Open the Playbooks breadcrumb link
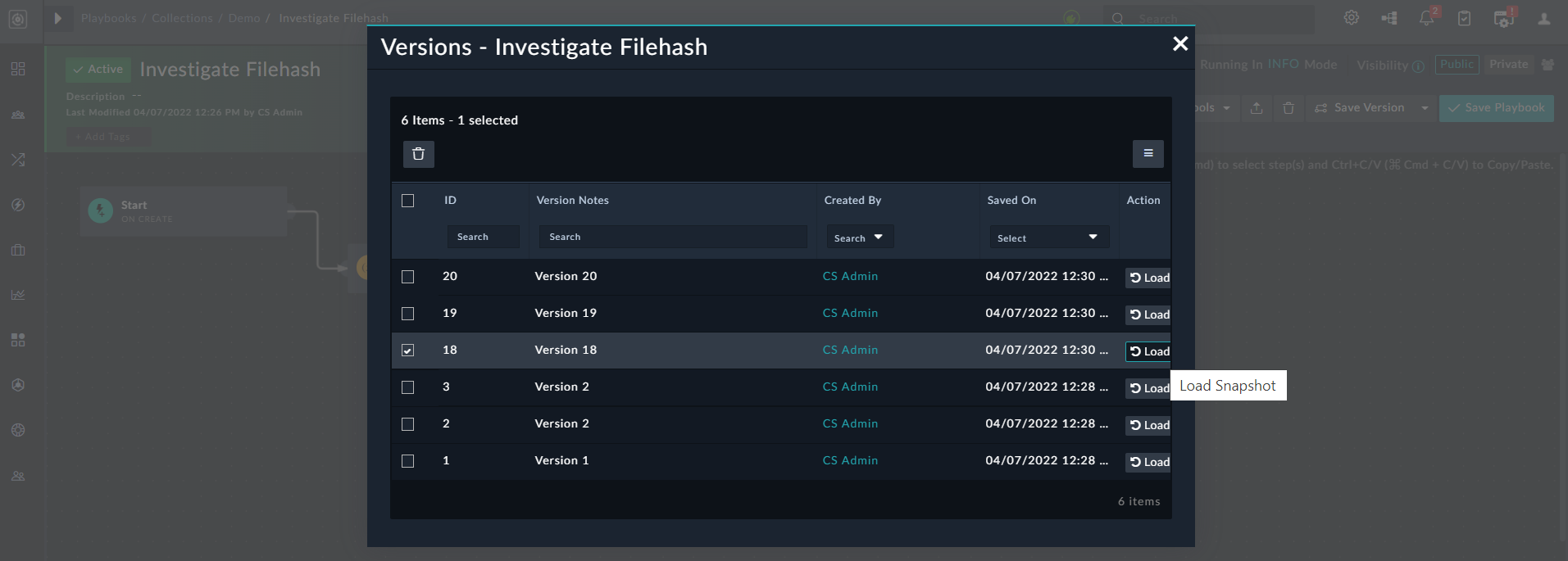The width and height of the screenshot is (1568, 561). point(108,18)
